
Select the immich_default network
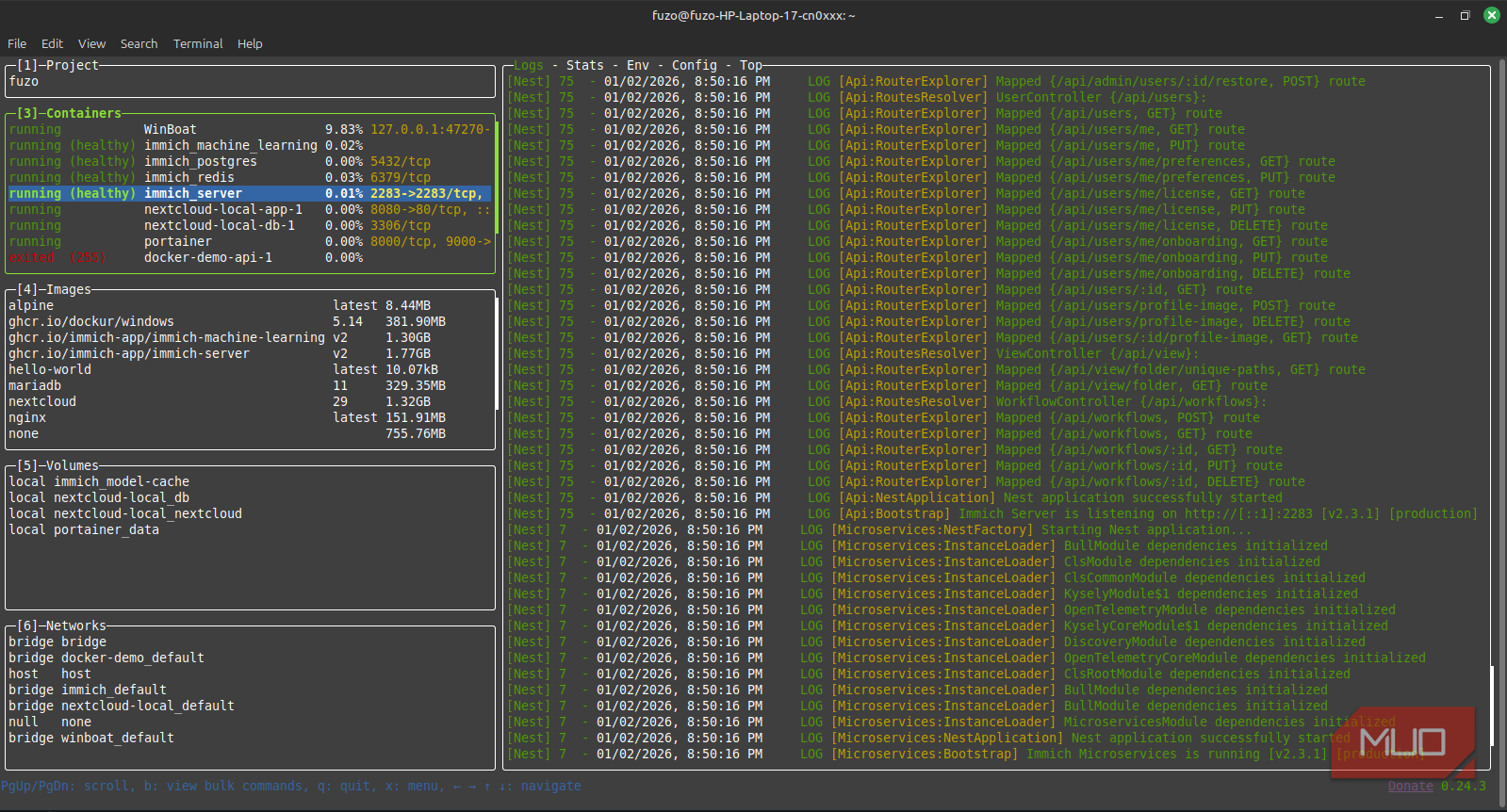click(x=250, y=690)
